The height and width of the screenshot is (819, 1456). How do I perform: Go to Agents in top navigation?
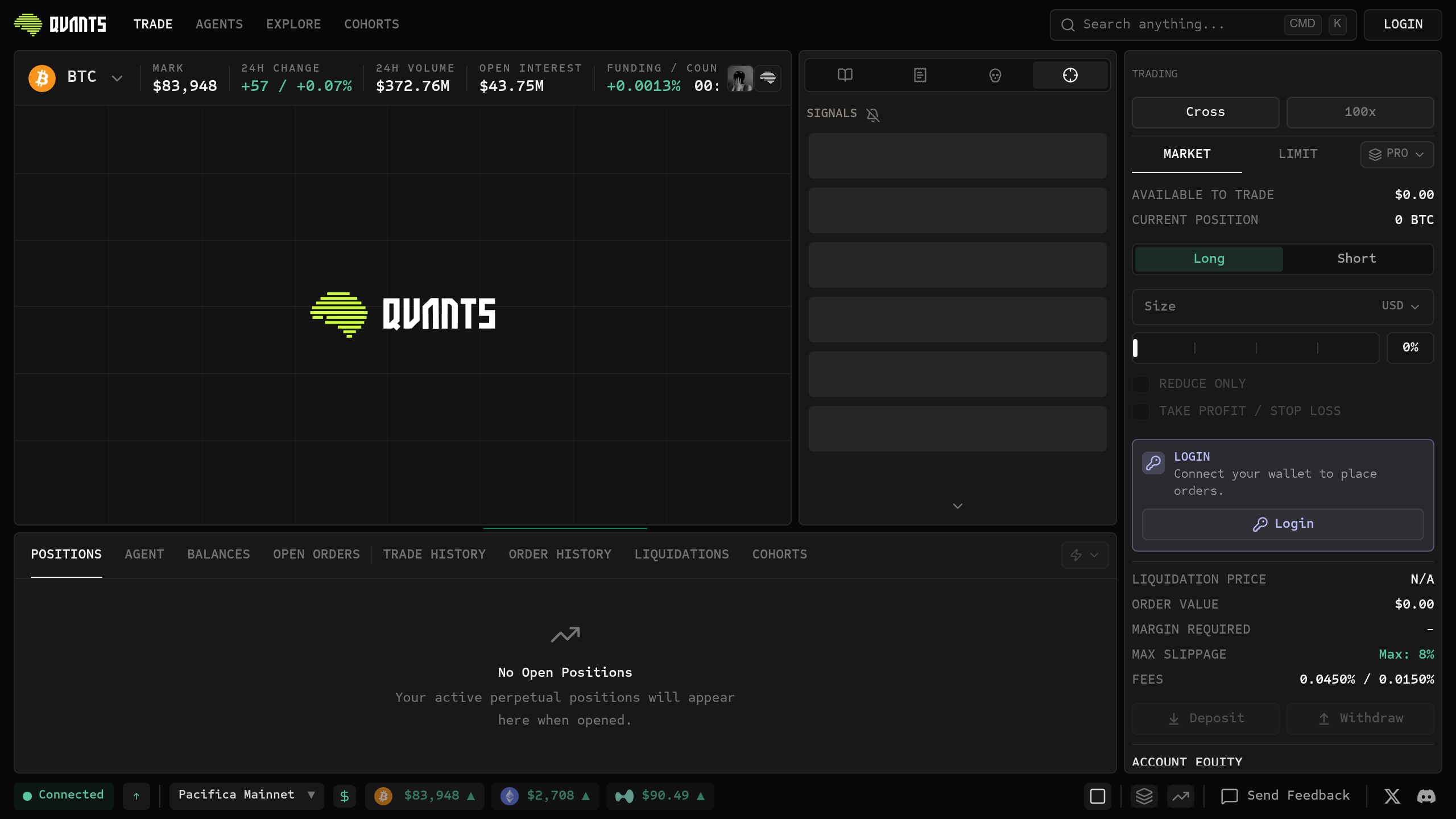point(220,24)
